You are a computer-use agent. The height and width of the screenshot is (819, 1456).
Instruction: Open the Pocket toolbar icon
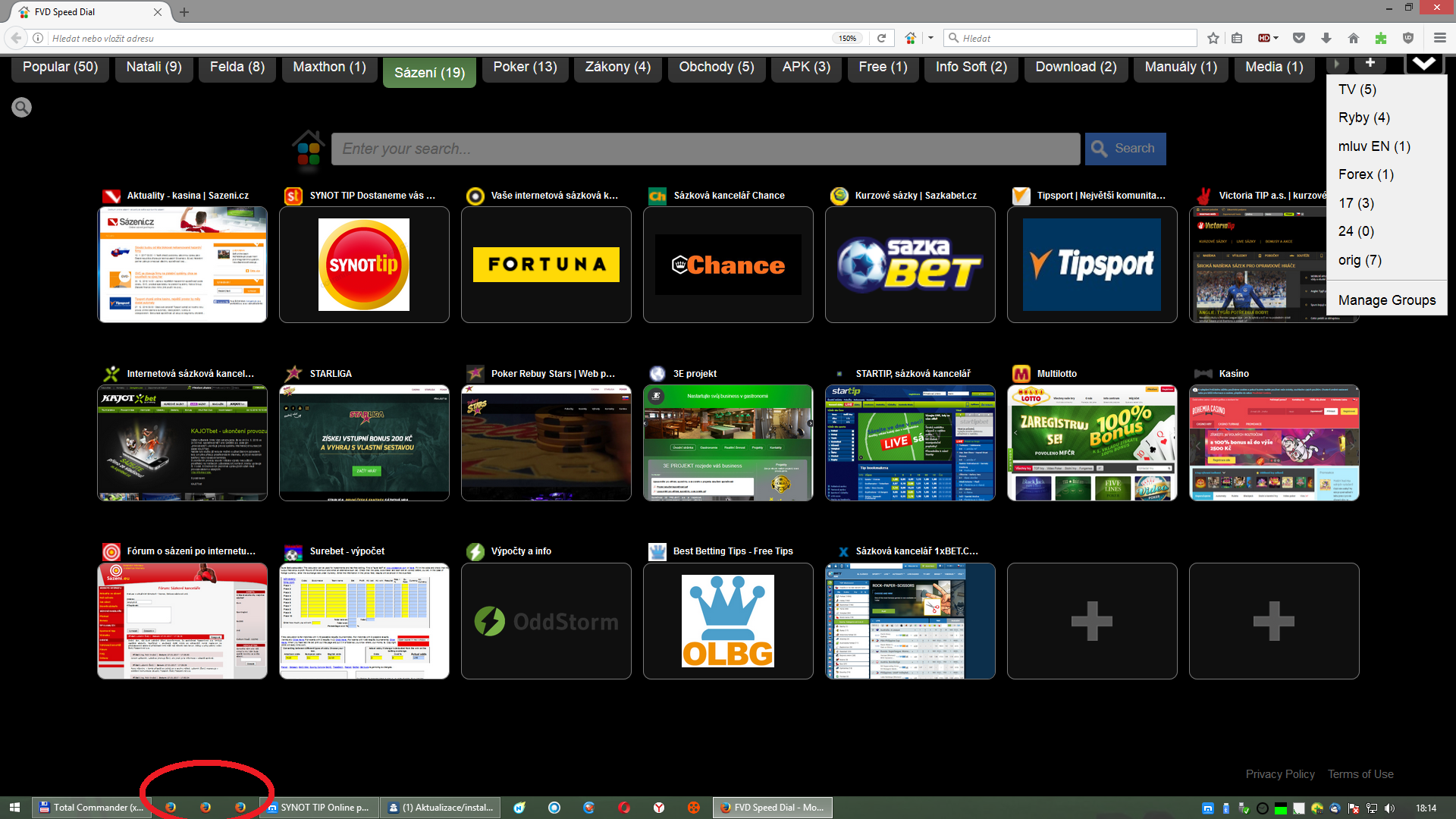coord(1299,38)
